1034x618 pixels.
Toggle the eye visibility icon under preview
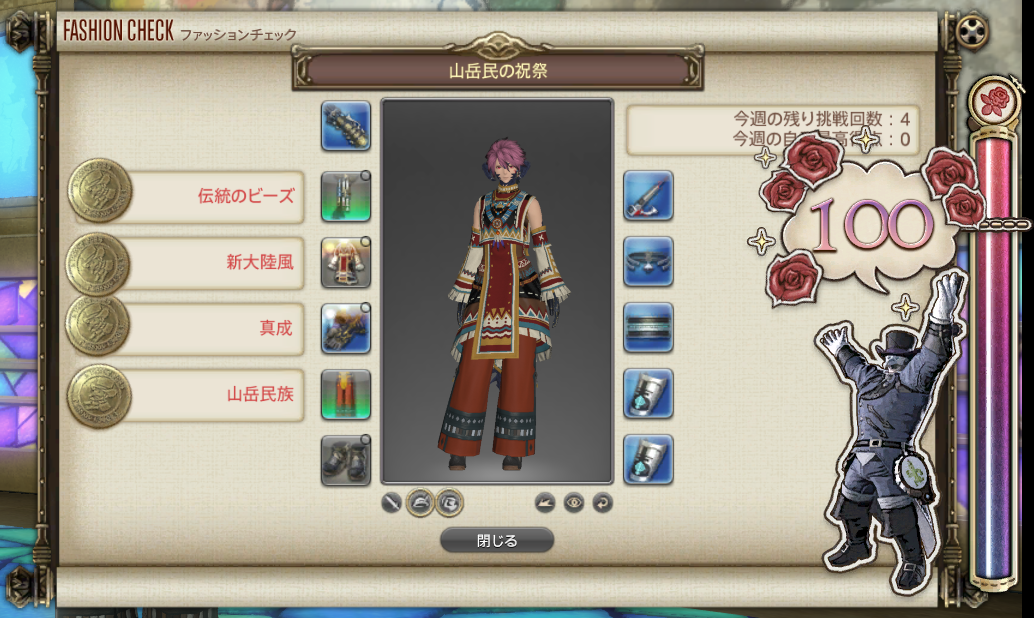click(574, 503)
